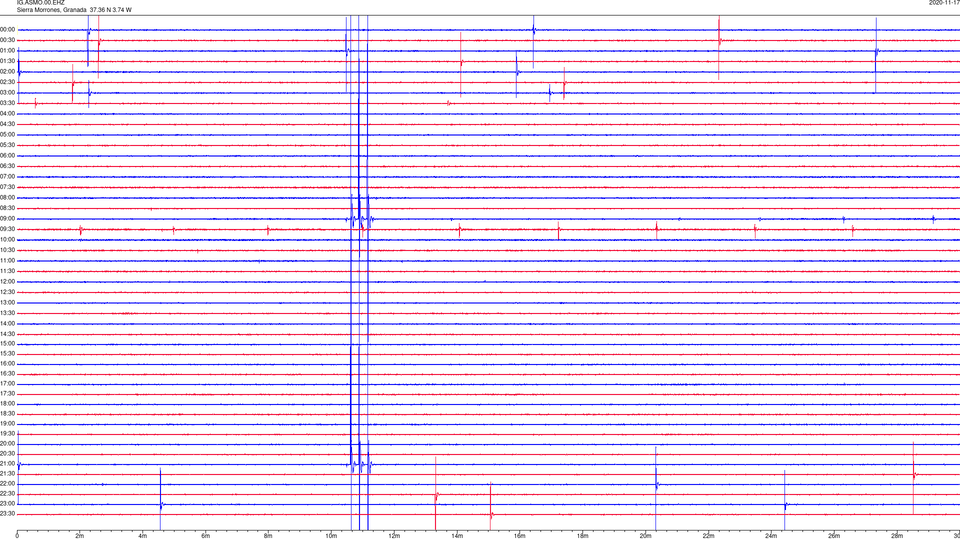Click the 02:00 trace label

(8, 72)
